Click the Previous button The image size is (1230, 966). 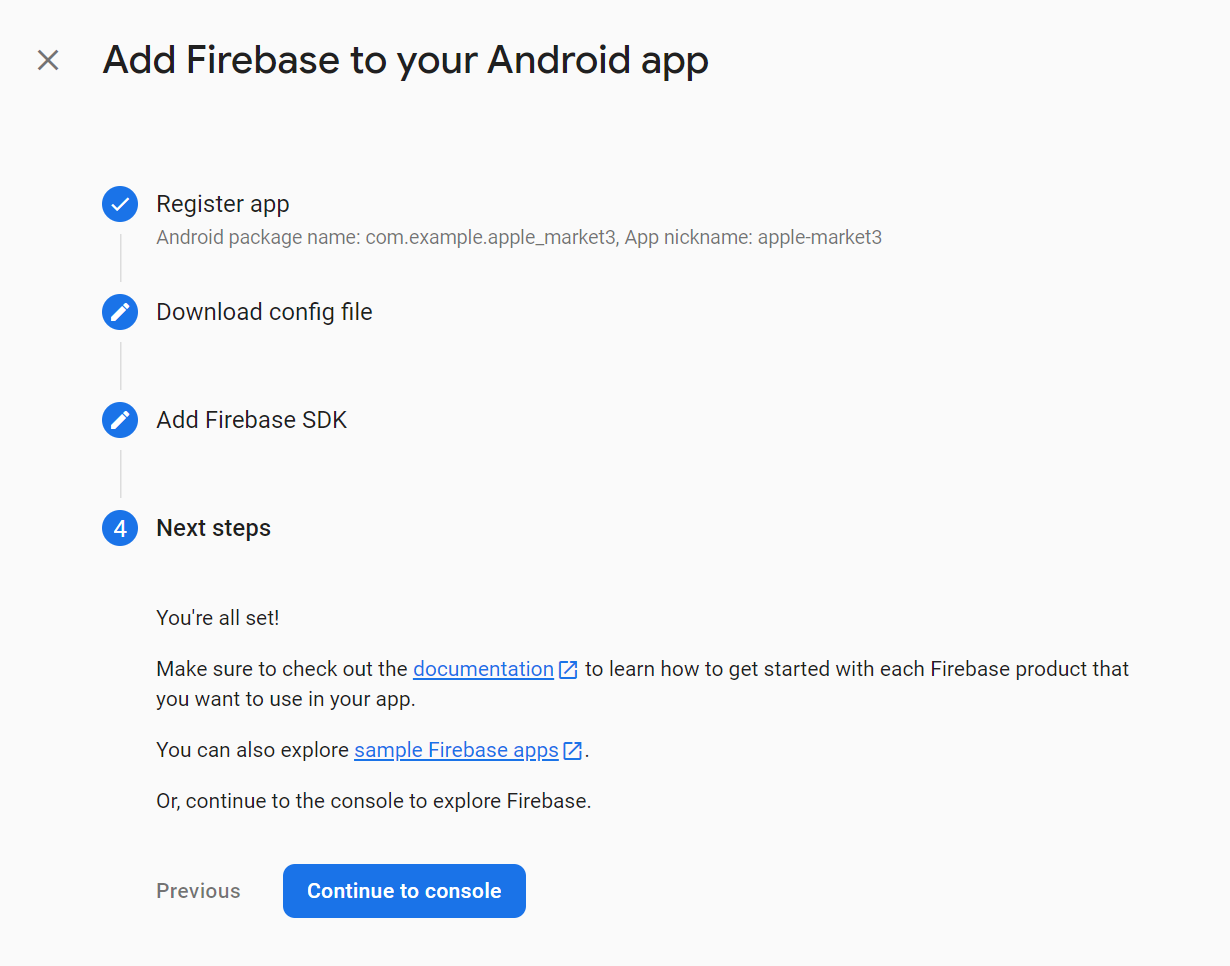[x=198, y=891]
